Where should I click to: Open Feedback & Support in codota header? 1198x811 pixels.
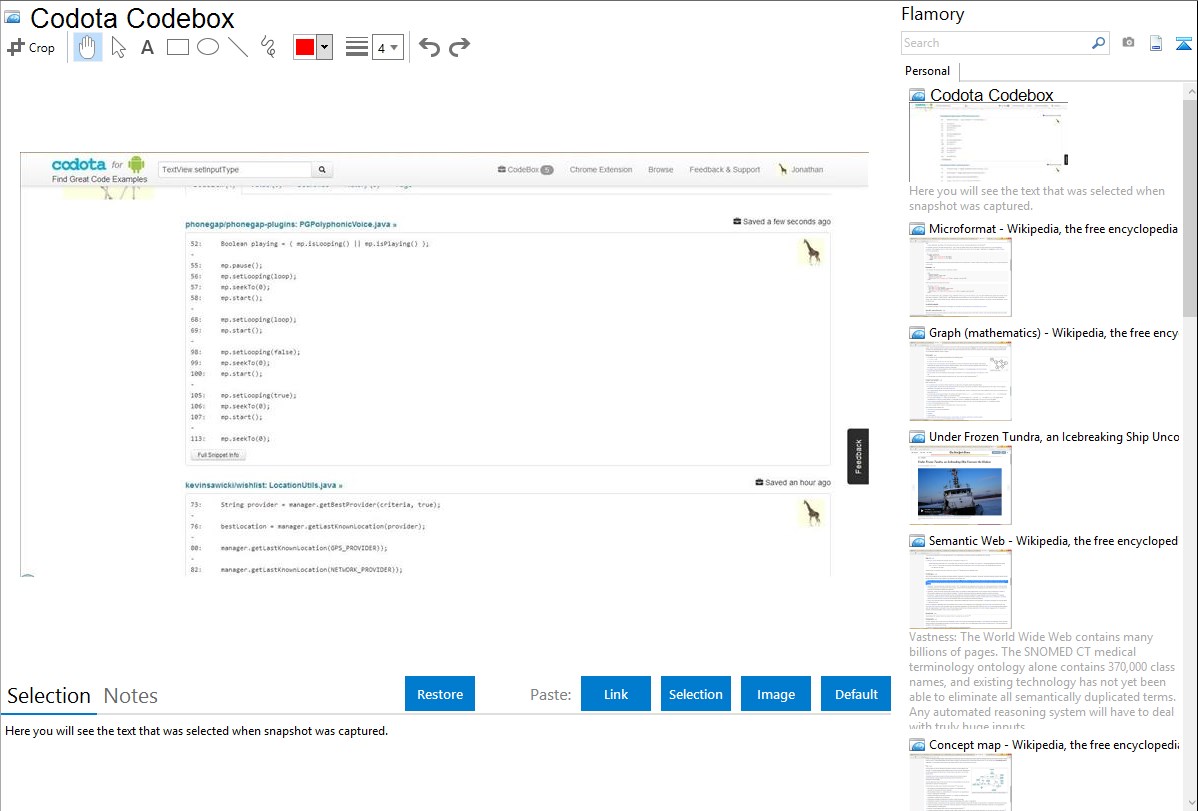click(x=724, y=170)
